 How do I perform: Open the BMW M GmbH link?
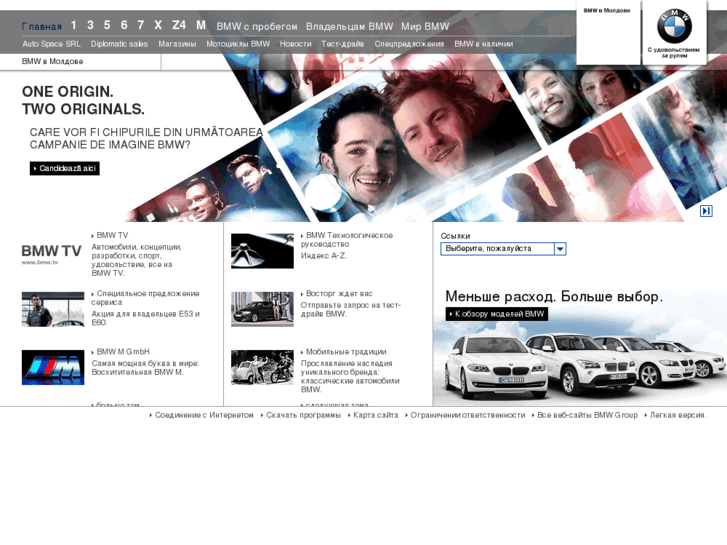tap(121, 352)
